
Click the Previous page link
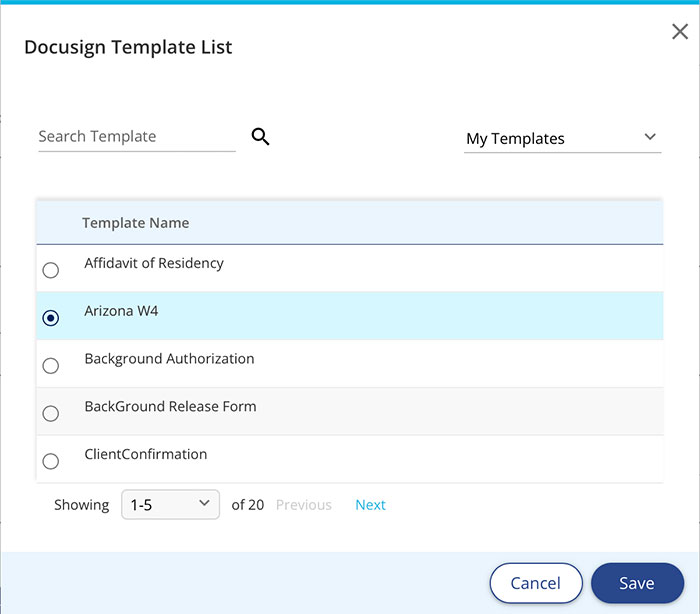[304, 505]
